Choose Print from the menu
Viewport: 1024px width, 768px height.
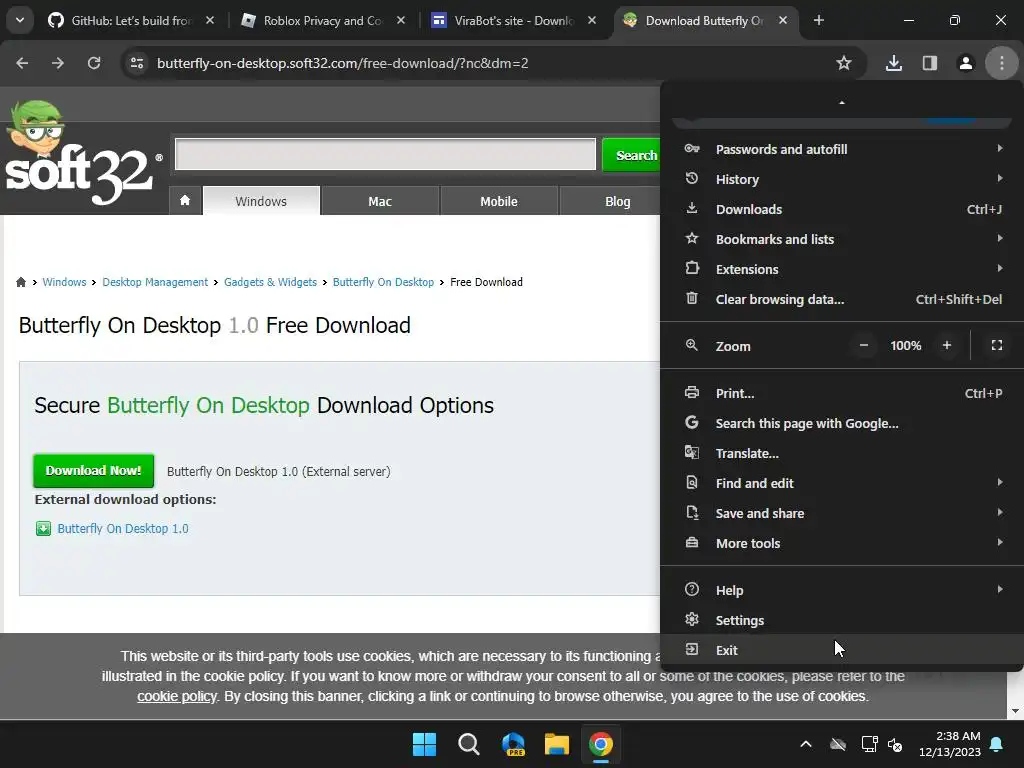pyautogui.click(x=842, y=393)
